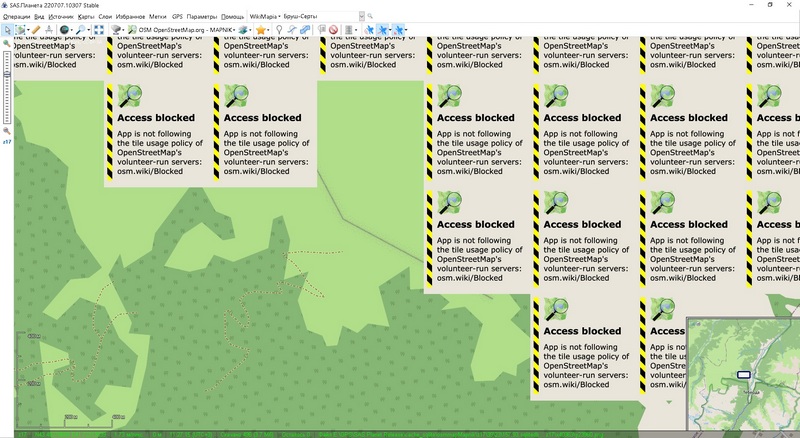Toggle full screen map view icon
This screenshot has width=800, height=438.
[x=99, y=30]
